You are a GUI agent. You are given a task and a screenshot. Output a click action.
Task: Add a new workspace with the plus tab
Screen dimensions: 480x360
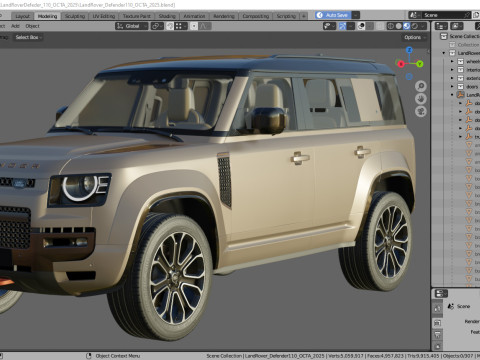tap(304, 16)
